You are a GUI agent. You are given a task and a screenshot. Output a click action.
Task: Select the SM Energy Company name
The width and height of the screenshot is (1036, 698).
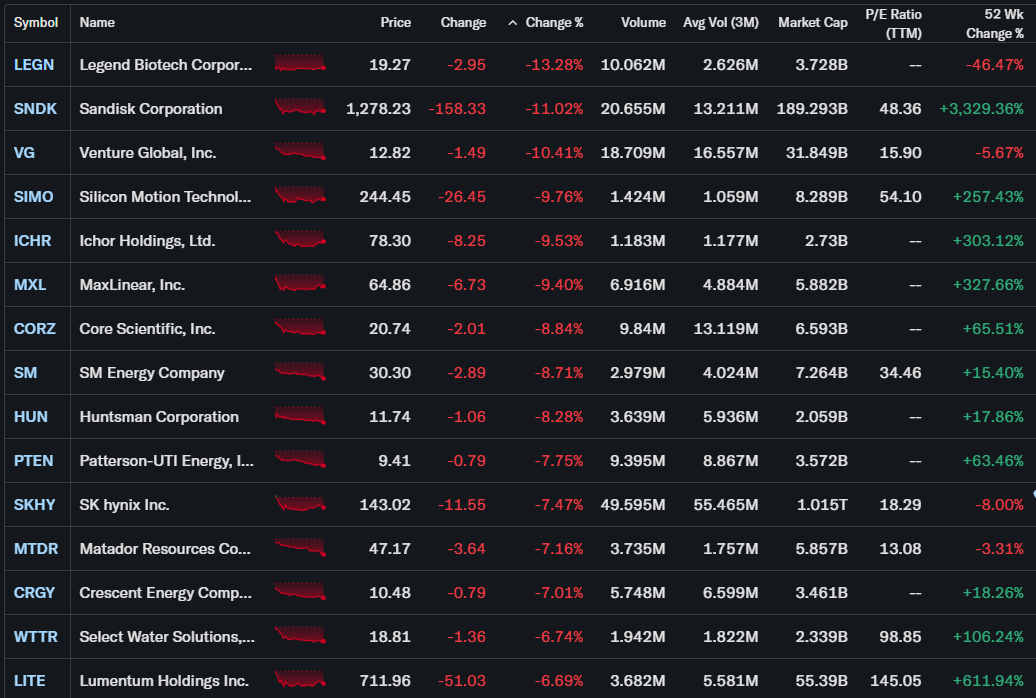point(152,373)
